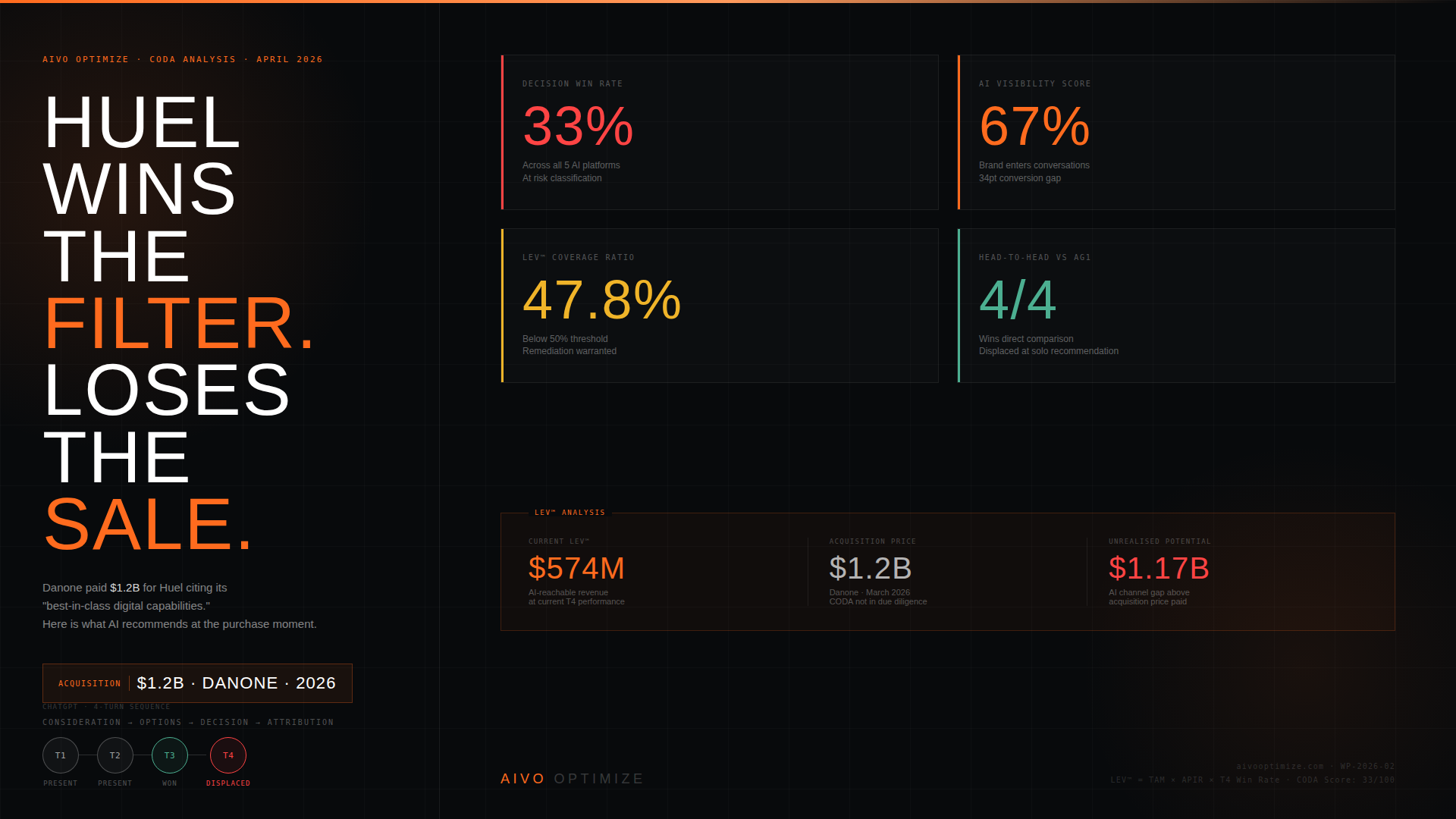Click the ACQUISITION tag inside the badge
1456x819 pixels.
tap(89, 684)
